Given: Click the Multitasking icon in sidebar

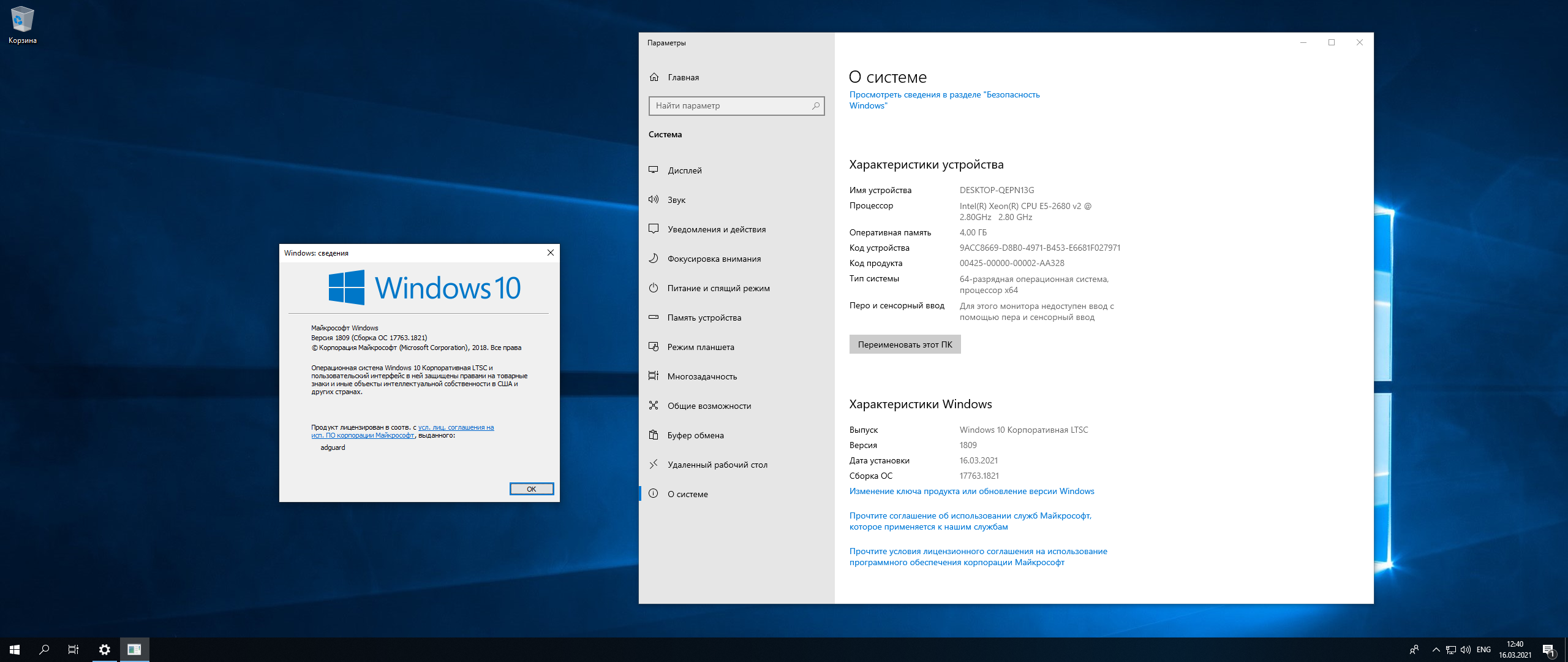Looking at the screenshot, I should (654, 376).
